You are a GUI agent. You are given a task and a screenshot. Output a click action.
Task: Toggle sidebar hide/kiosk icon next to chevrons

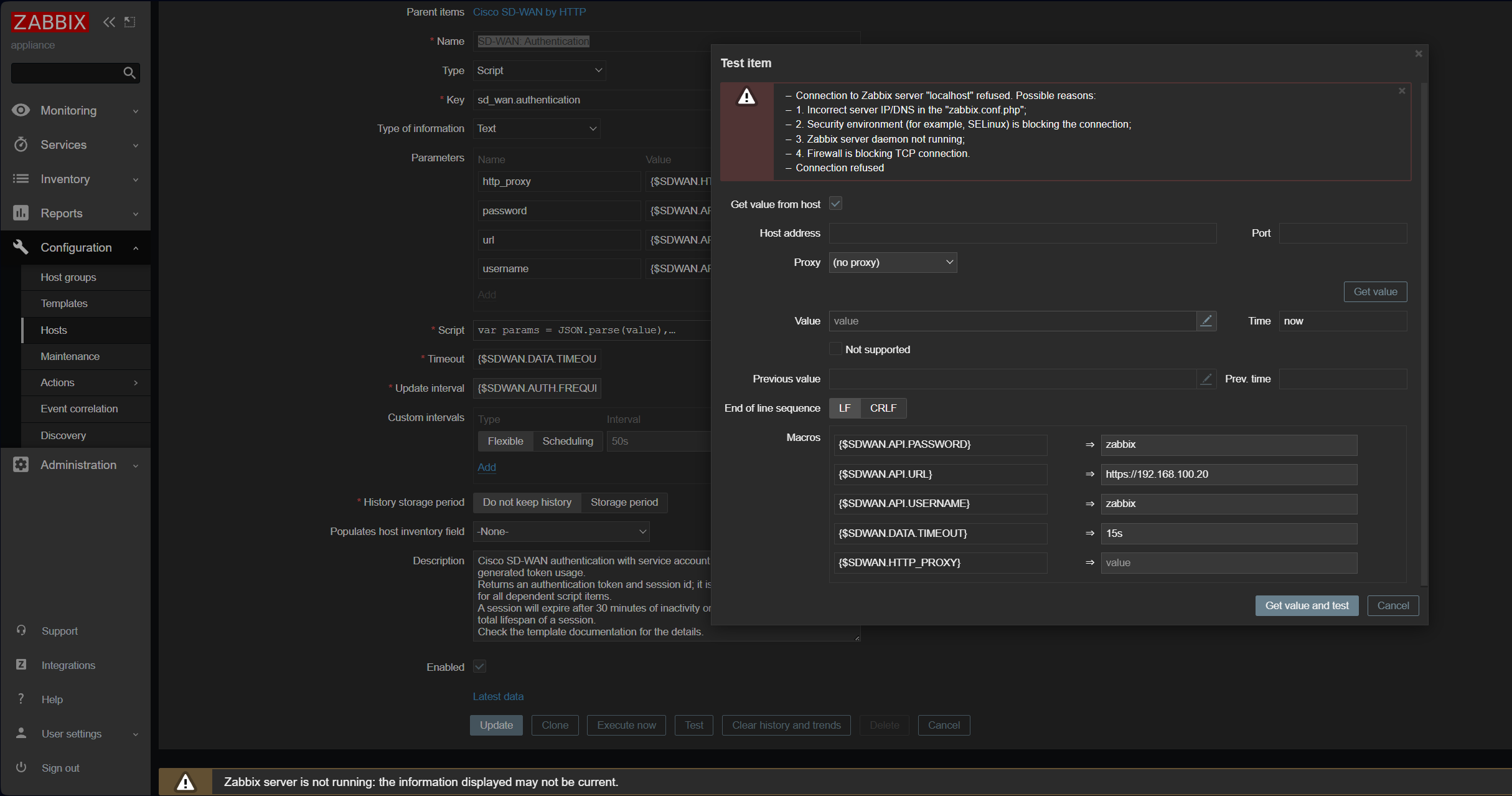[x=129, y=22]
